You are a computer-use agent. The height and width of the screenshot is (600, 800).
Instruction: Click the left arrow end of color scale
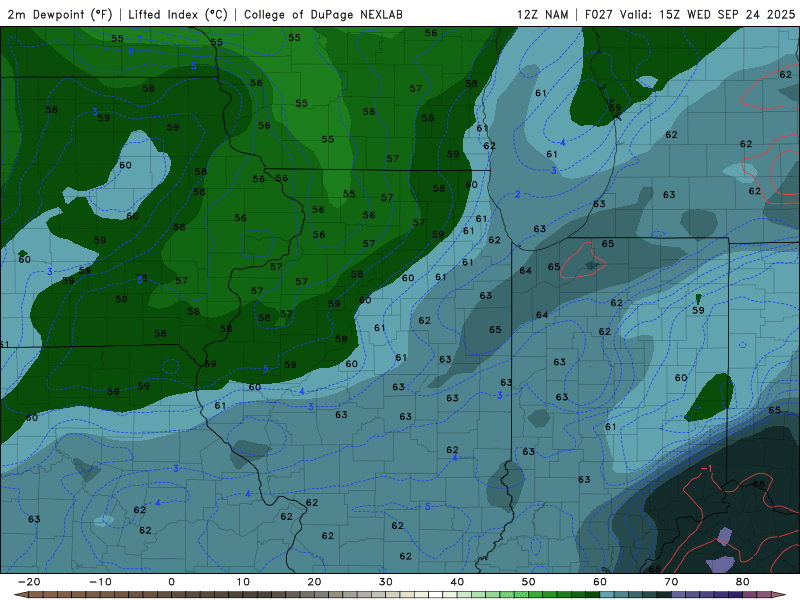pos(21,594)
